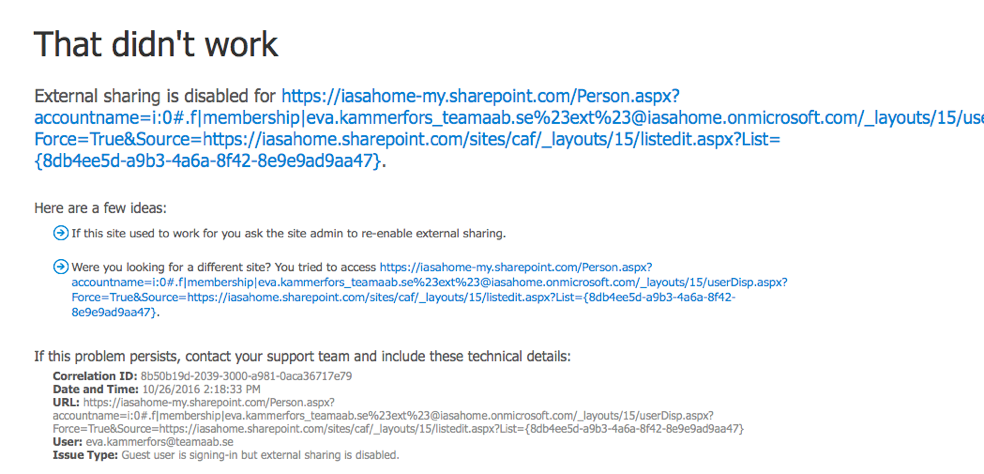Click 'If this problem persists' support message
This screenshot has width=984, height=474.
(302, 356)
